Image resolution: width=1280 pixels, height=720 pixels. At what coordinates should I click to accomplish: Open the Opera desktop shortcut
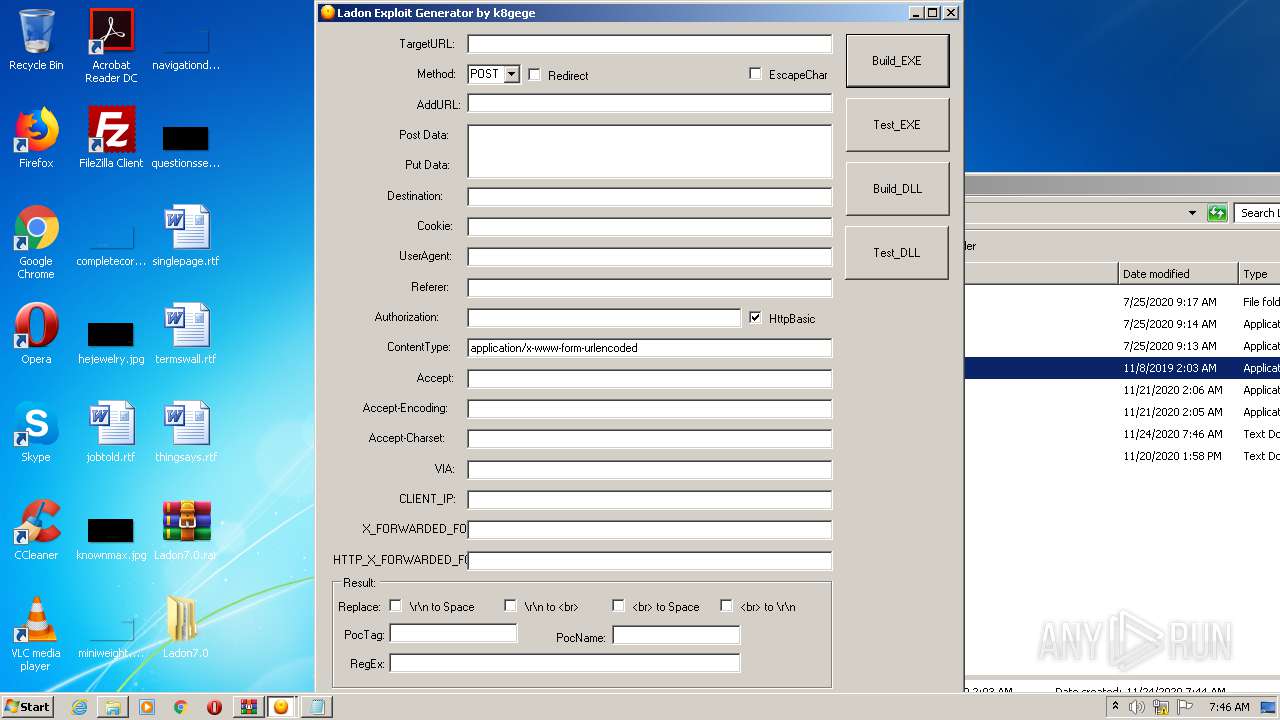point(36,334)
